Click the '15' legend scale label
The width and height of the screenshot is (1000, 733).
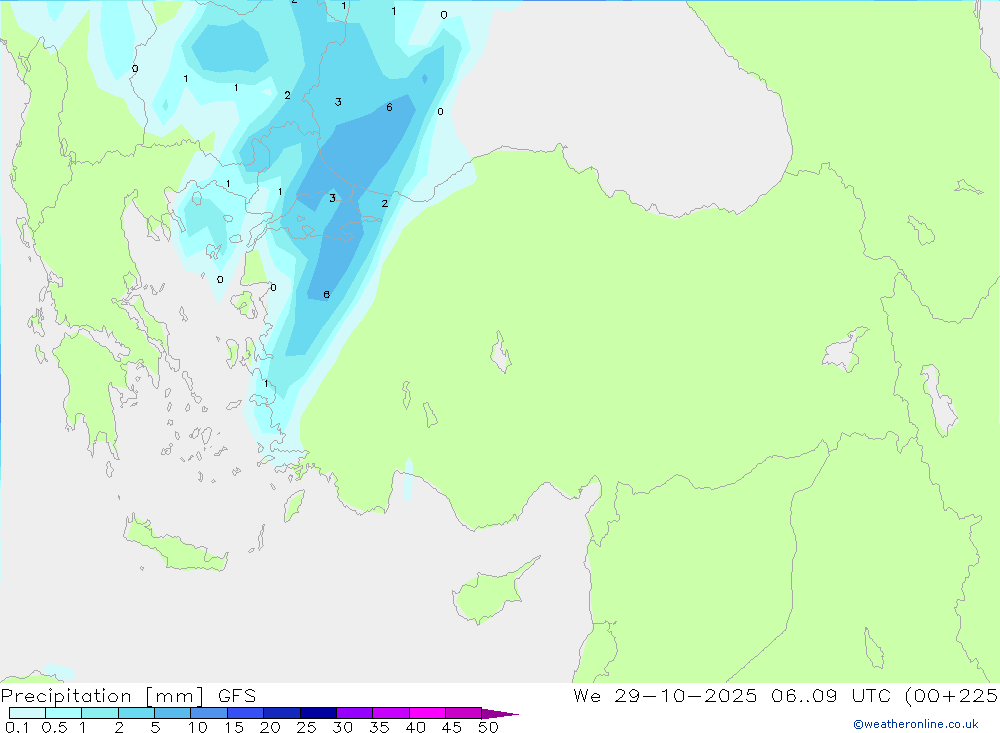234,727
